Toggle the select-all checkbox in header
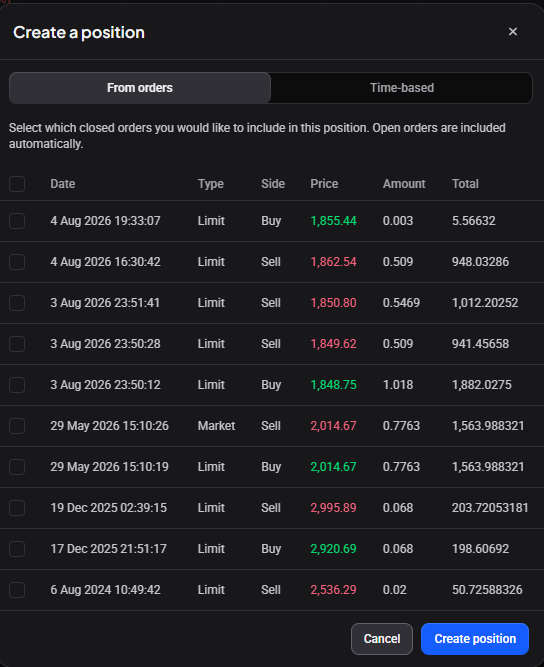 click(17, 184)
